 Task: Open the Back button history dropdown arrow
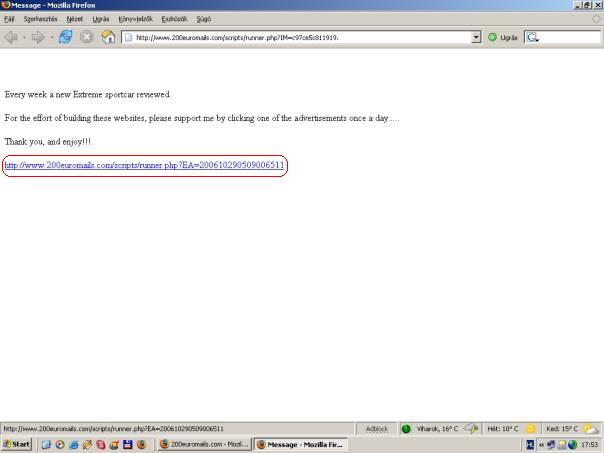click(23, 37)
